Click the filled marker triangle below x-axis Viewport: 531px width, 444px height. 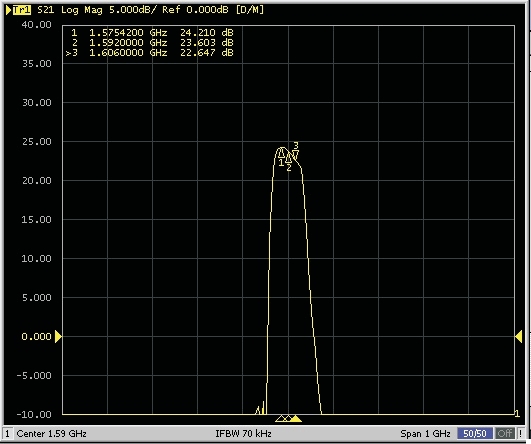pyautogui.click(x=296, y=419)
